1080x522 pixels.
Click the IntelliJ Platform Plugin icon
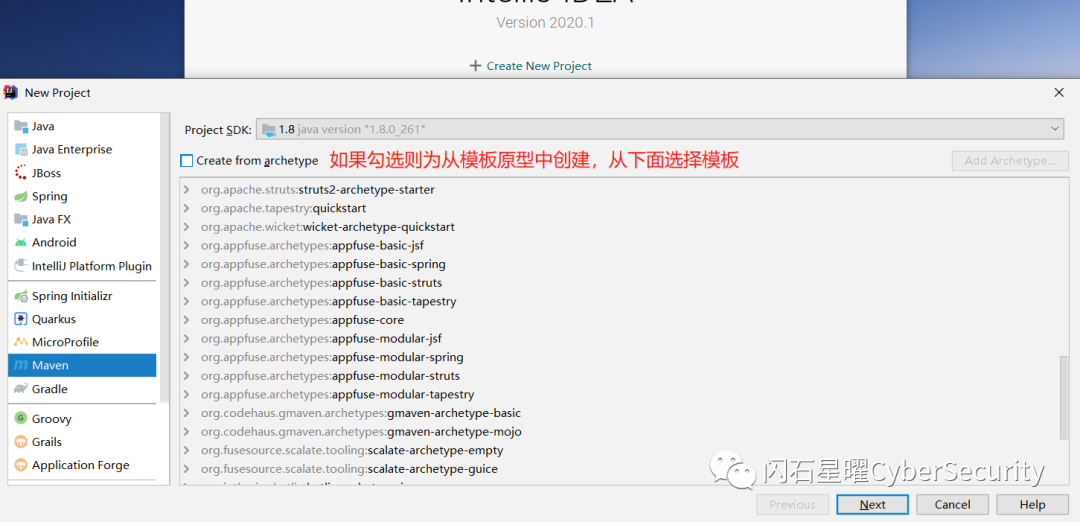21,266
